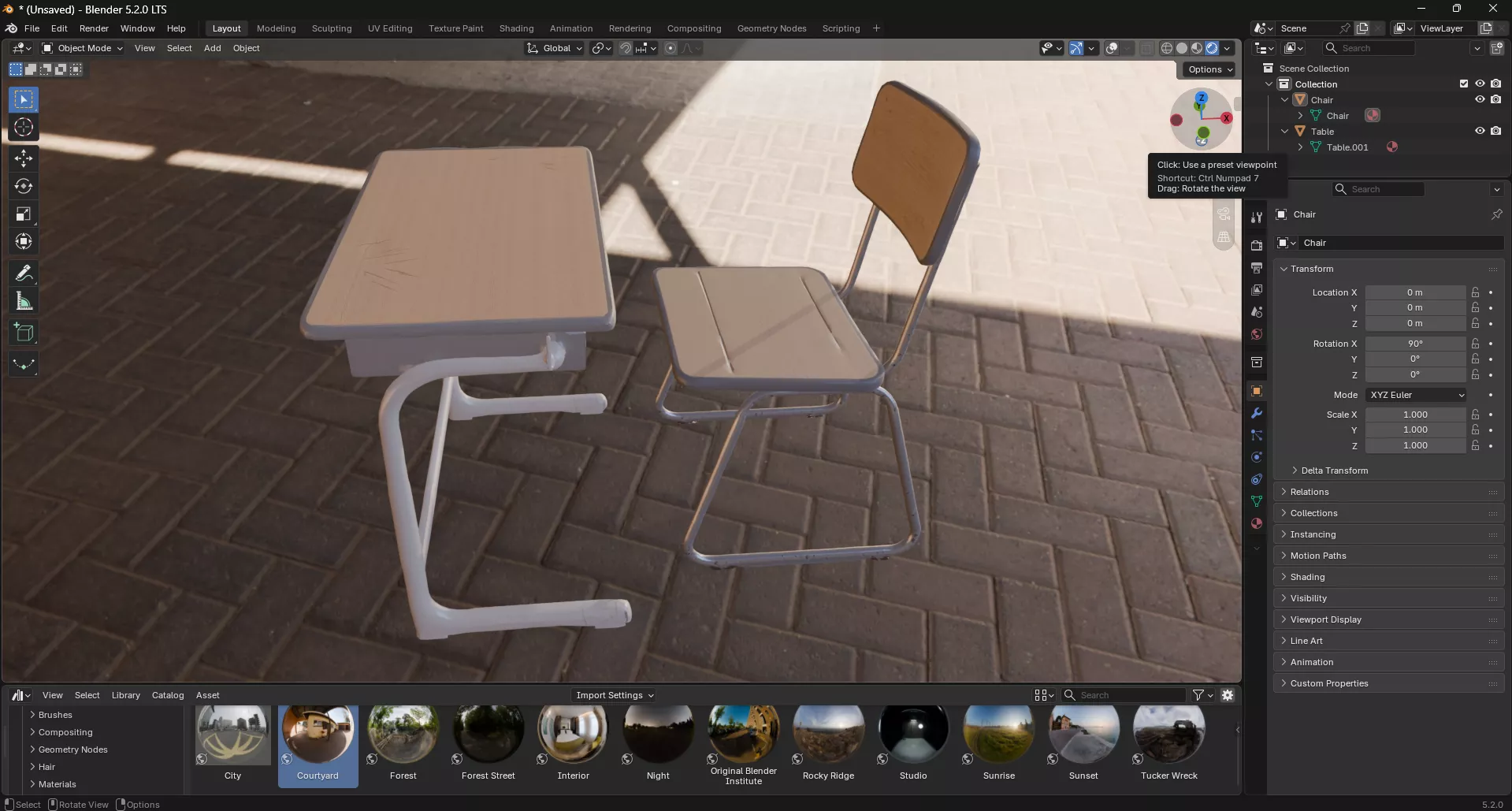
Task: Click the Options button in viewport
Action: tap(1210, 69)
